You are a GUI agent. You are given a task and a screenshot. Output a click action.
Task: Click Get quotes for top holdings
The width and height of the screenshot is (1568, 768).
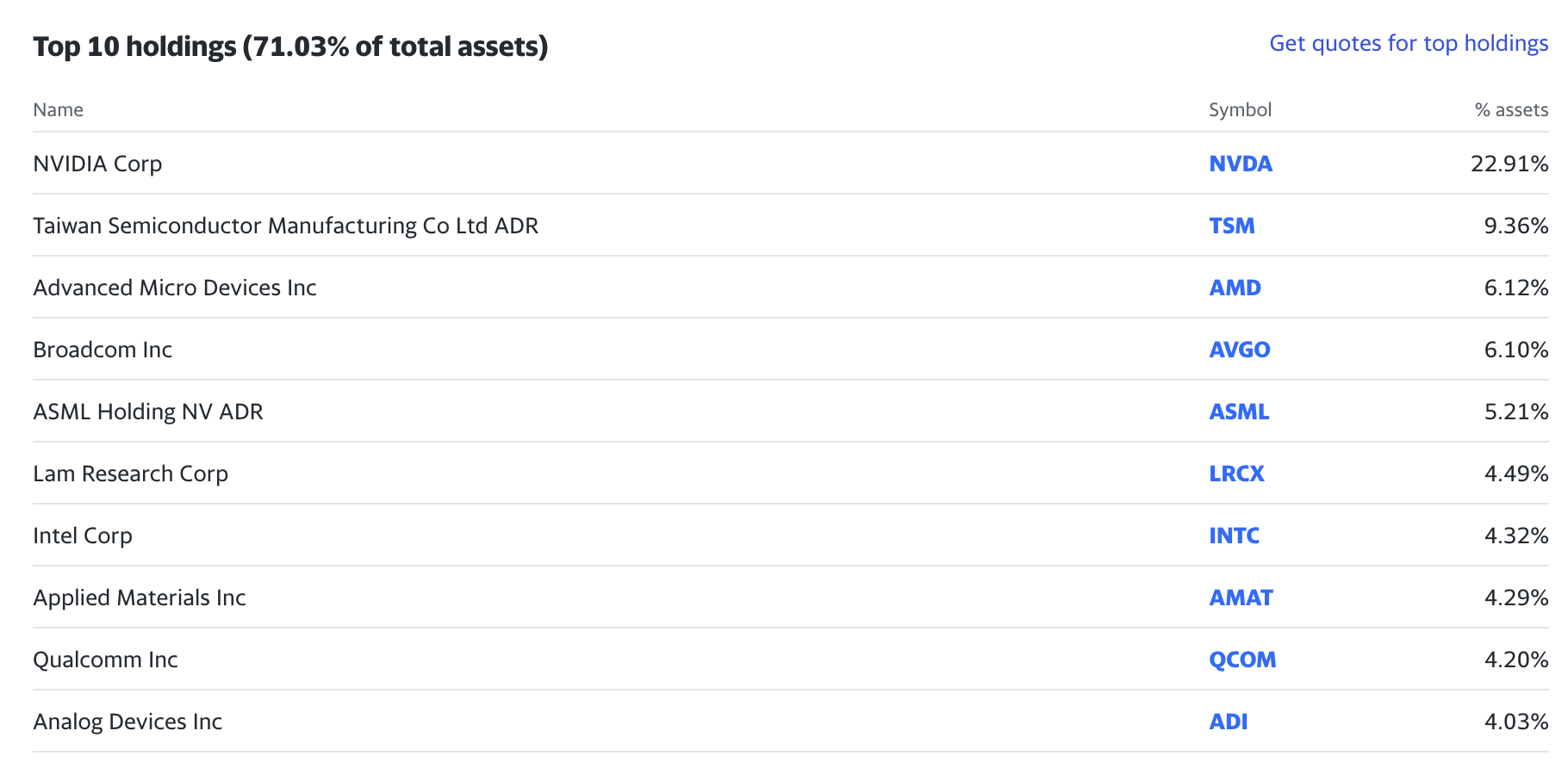click(1409, 43)
